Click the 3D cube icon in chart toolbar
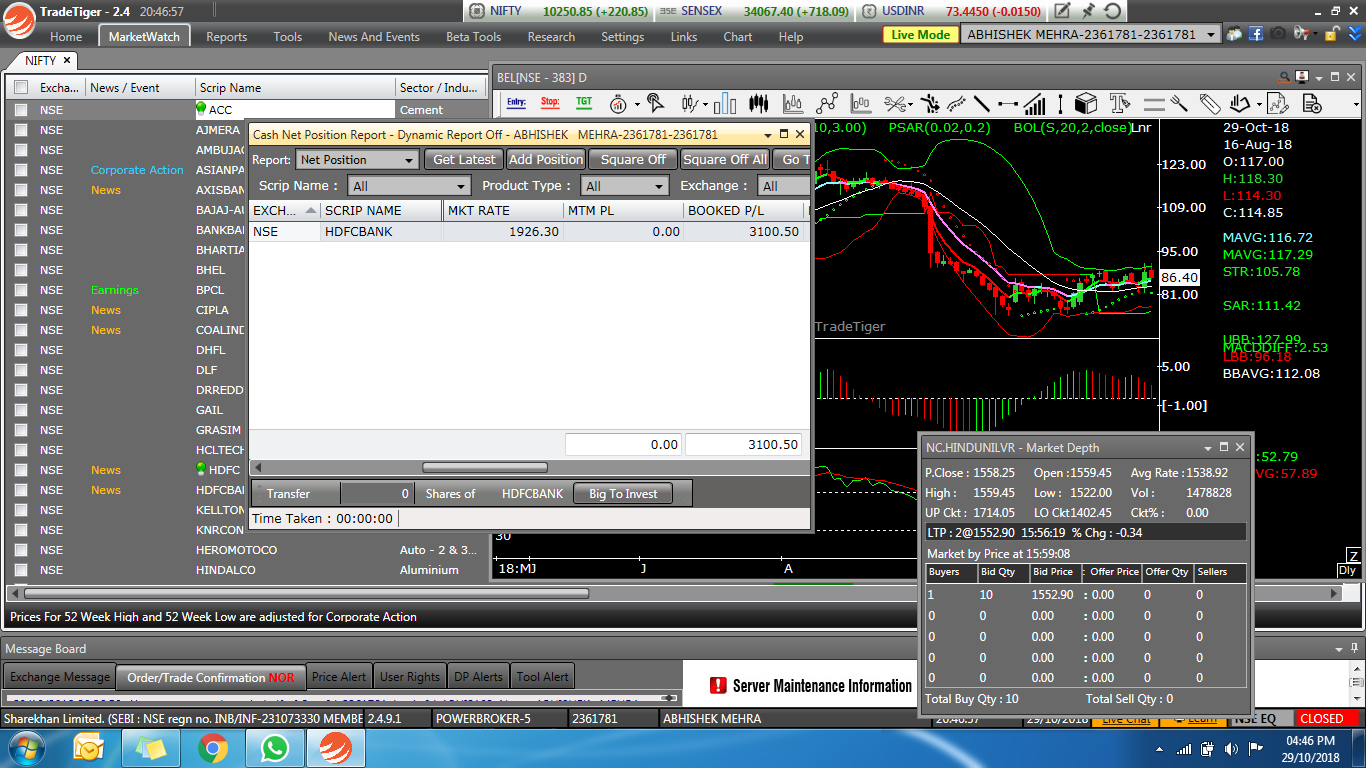The width and height of the screenshot is (1366, 768). click(1086, 103)
